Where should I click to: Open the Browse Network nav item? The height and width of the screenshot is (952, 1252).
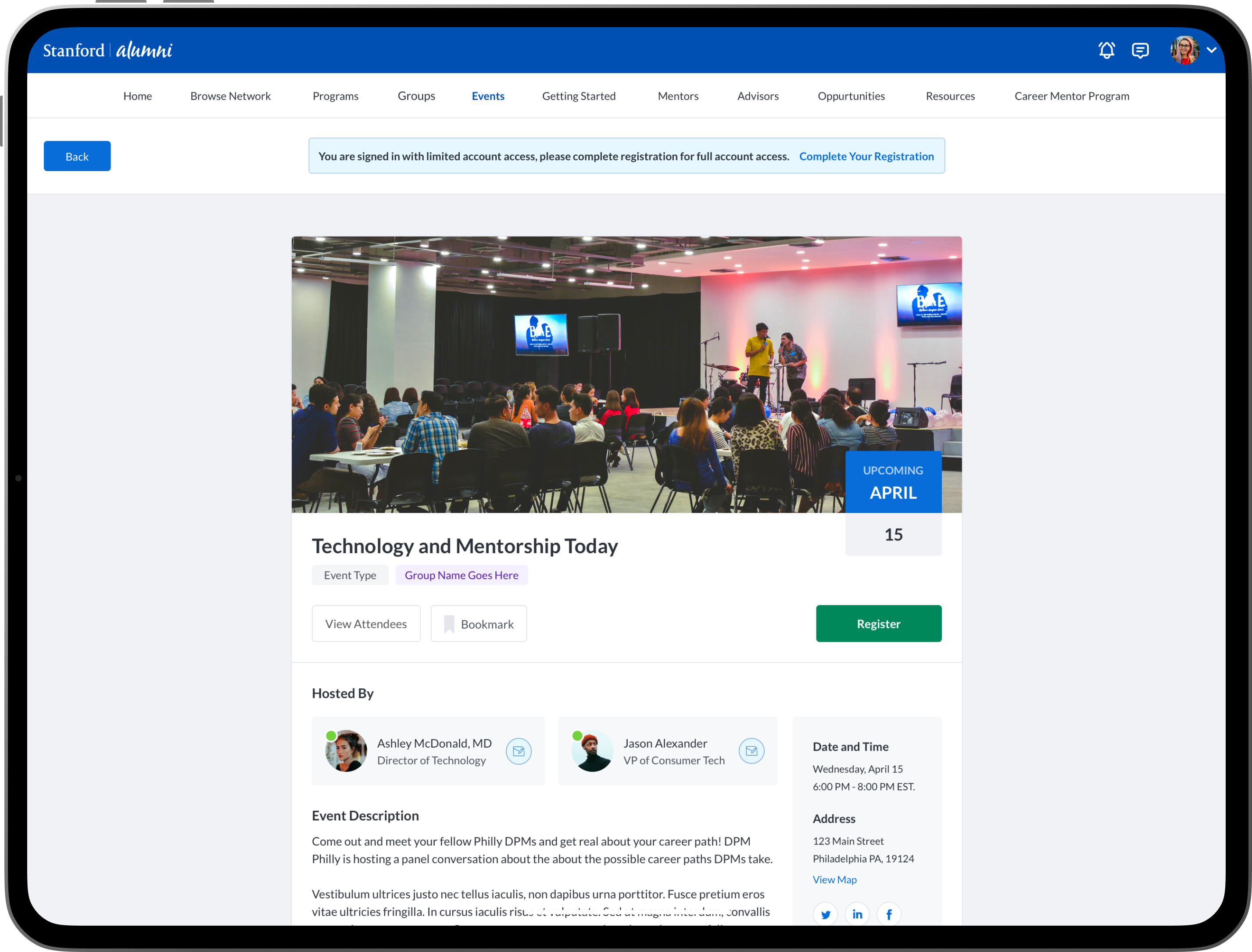[x=230, y=96]
